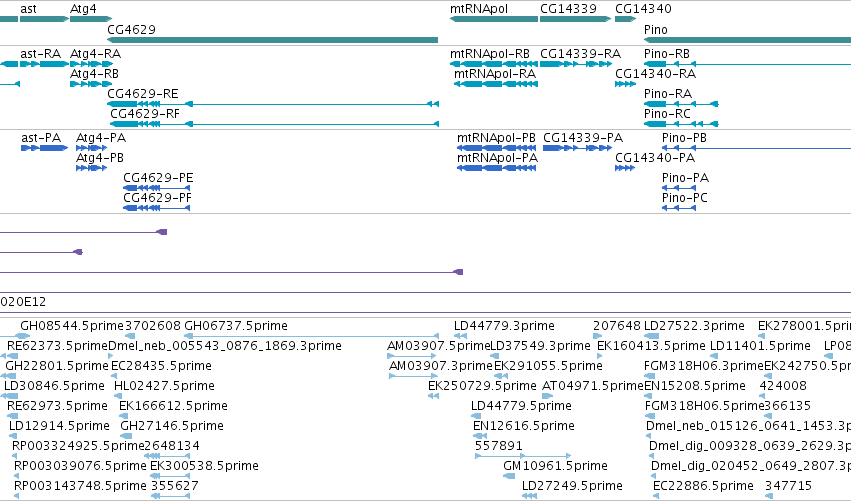
Task: Select the EK250729.5prime EST
Action: coord(482,386)
